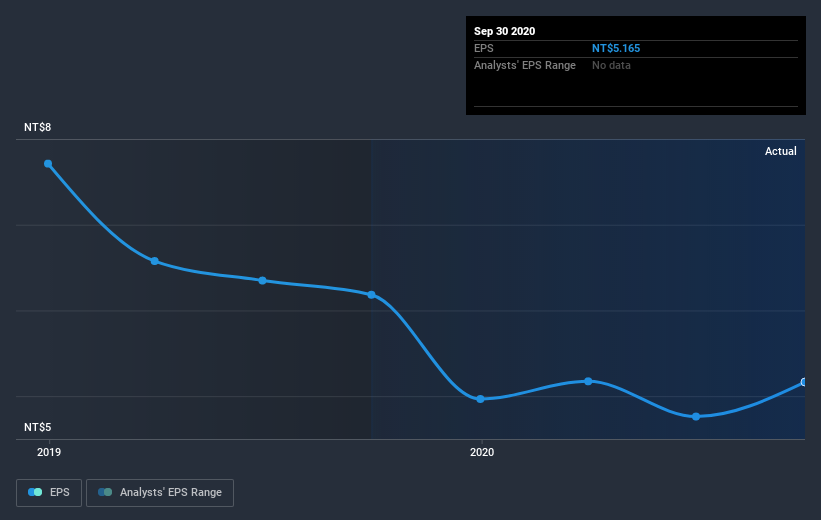
Task: Select the data point at the shaded boundary
Action: (x=371, y=295)
